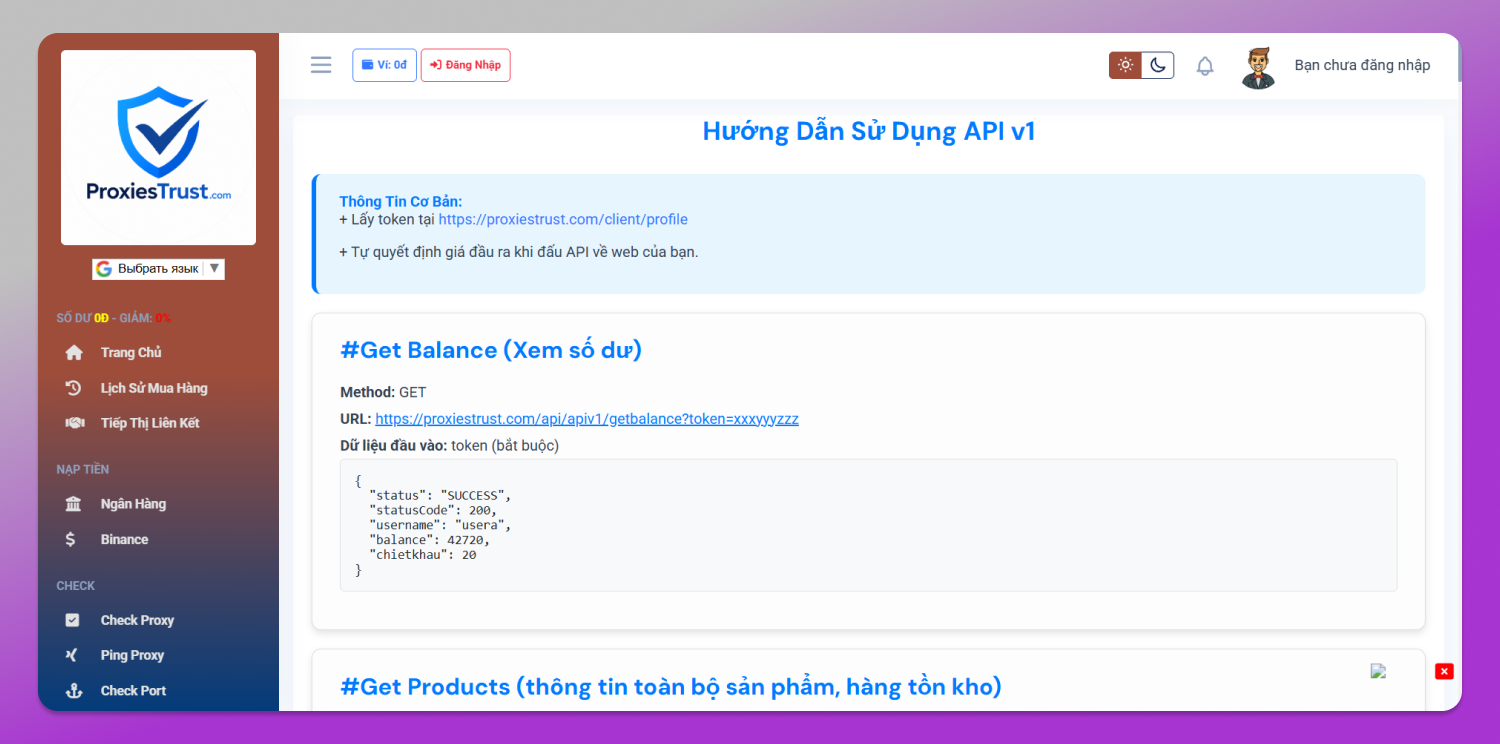Click the Đăng Nhập login button

pyautogui.click(x=465, y=65)
